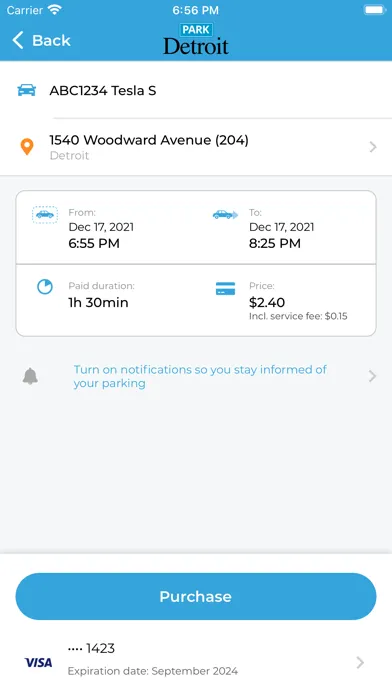The image size is (392, 696).
Task: Tap the orange location pin icon
Action: pos(27,146)
